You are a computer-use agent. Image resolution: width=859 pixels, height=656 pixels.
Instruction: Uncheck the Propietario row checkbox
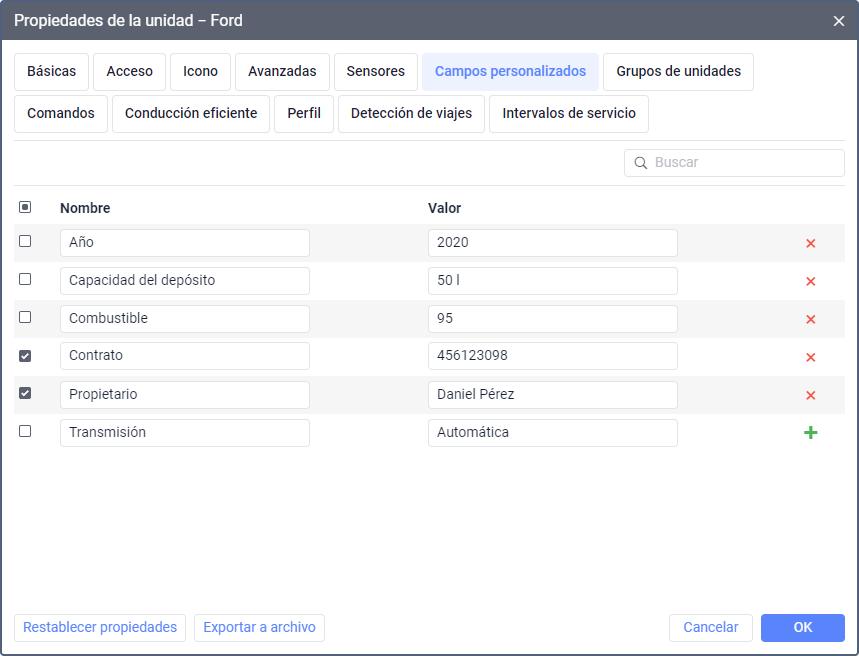tap(25, 393)
